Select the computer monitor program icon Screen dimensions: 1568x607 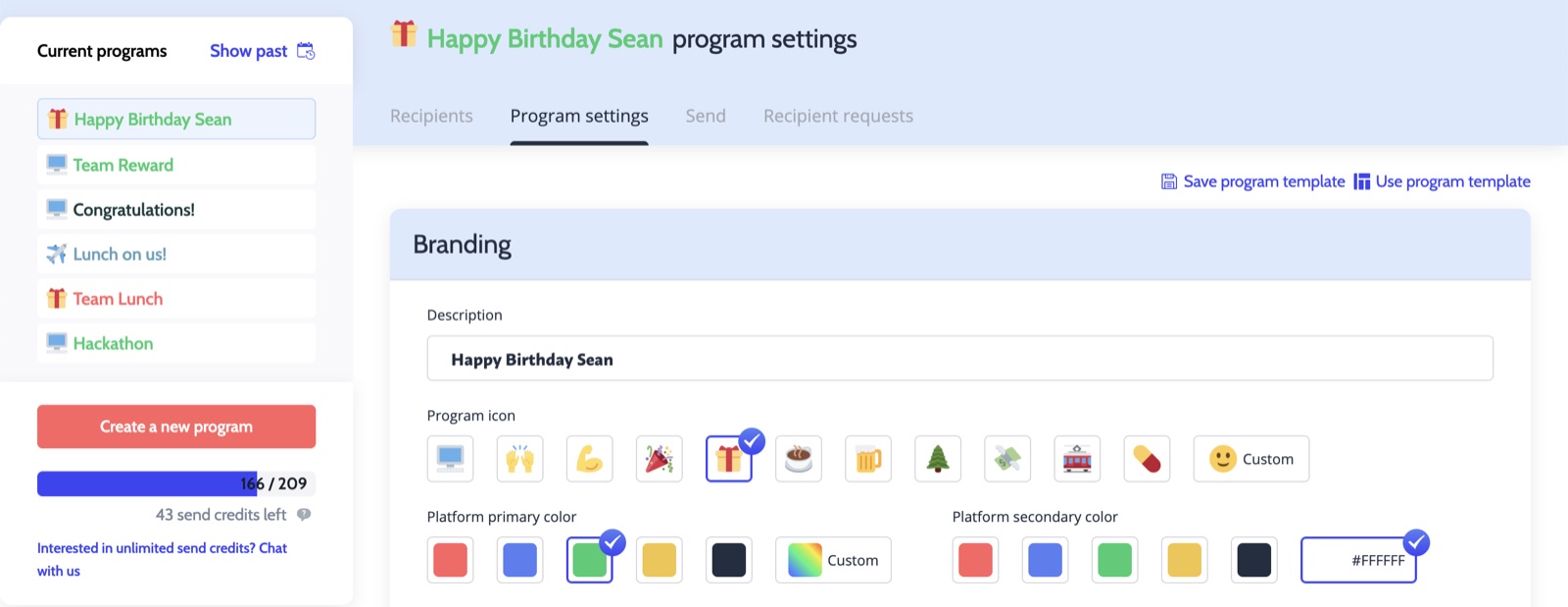pyautogui.click(x=451, y=459)
